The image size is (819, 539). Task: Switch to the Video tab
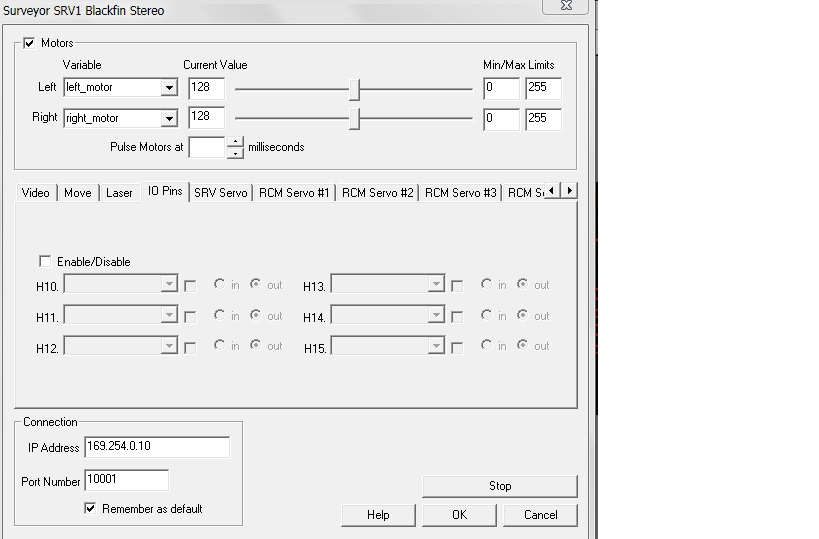tap(35, 192)
